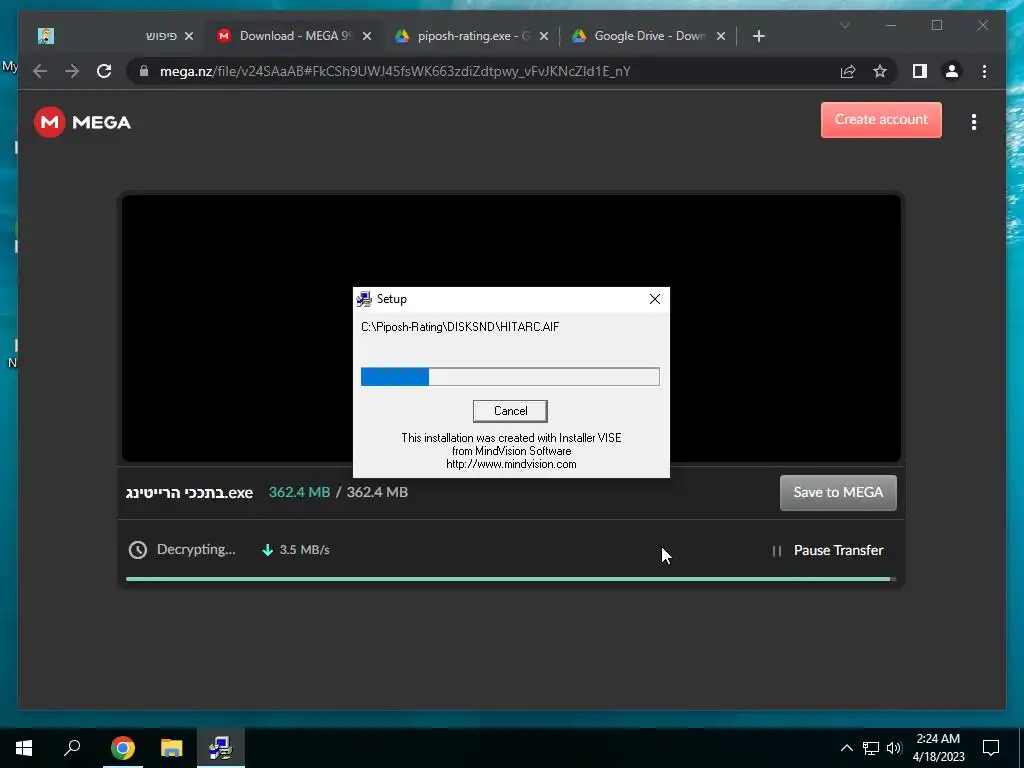The height and width of the screenshot is (768, 1024).
Task: Click the Decrypting clock icon
Action: click(137, 550)
